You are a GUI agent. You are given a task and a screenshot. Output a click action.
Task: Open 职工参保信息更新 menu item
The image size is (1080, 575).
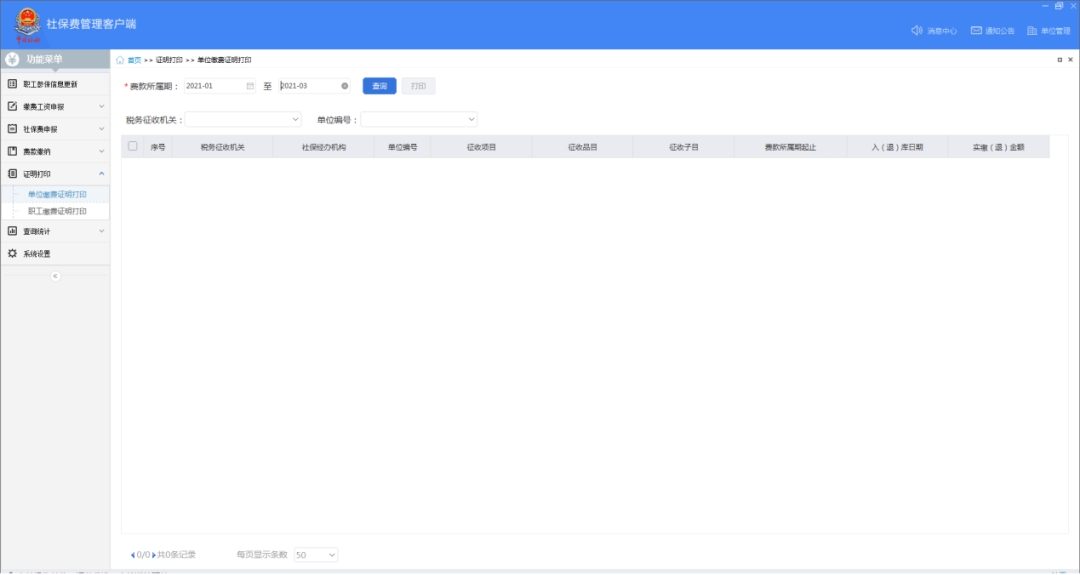(55, 84)
